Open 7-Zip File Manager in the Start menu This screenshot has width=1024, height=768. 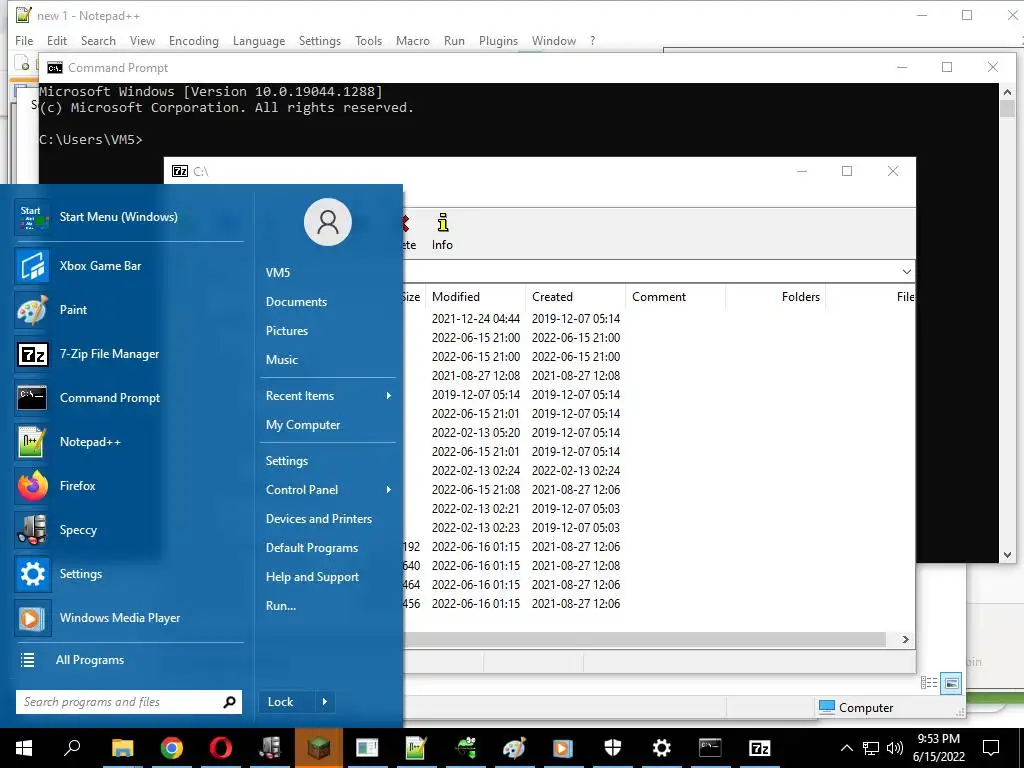129,354
